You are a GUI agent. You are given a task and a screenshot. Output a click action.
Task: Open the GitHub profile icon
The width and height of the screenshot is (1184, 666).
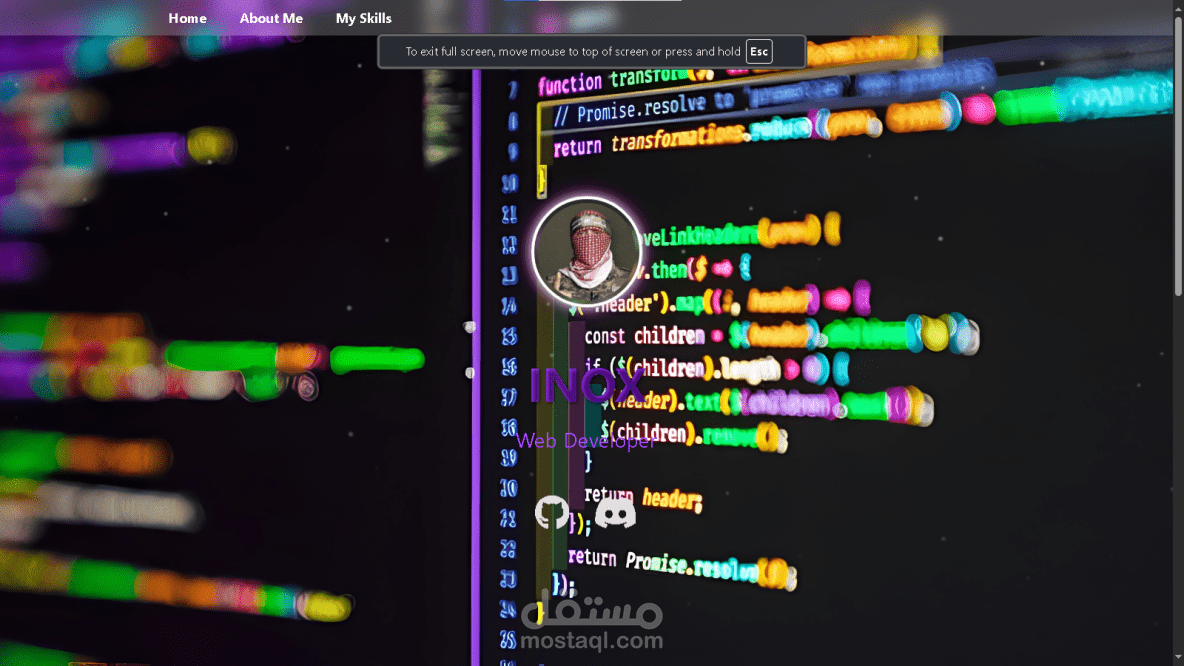click(x=552, y=513)
